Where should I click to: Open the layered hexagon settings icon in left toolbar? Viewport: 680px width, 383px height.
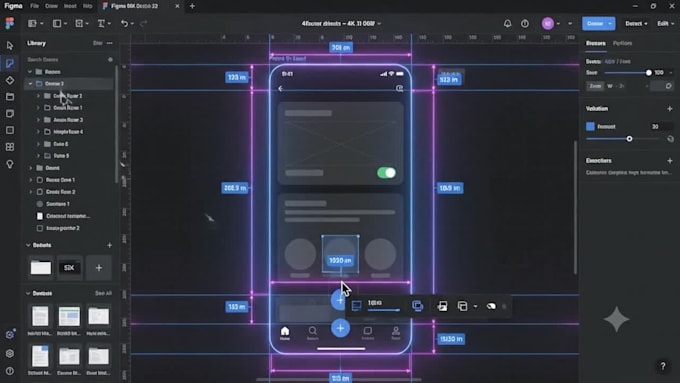coord(10,353)
